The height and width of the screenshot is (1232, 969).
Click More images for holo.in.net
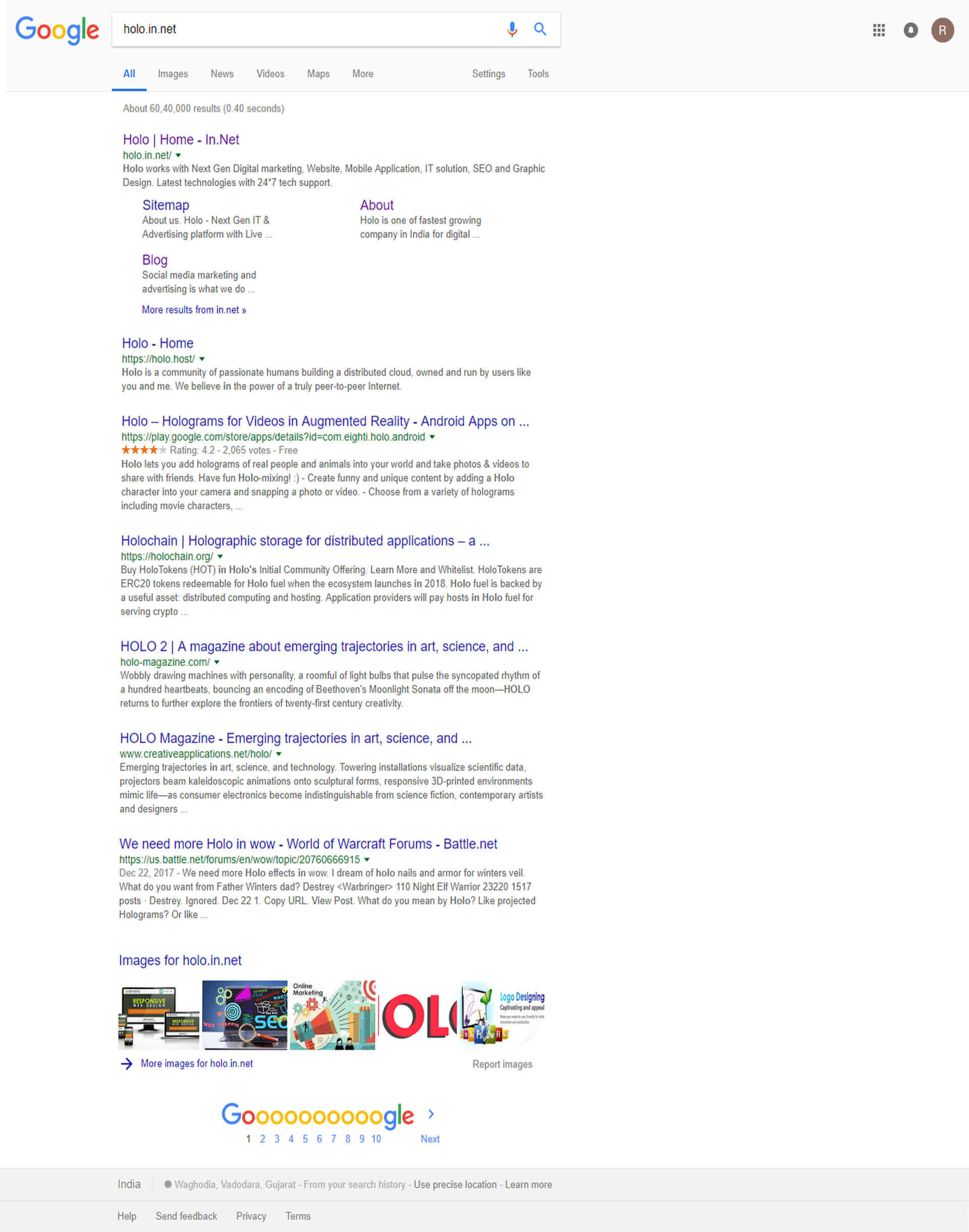coord(197,1063)
